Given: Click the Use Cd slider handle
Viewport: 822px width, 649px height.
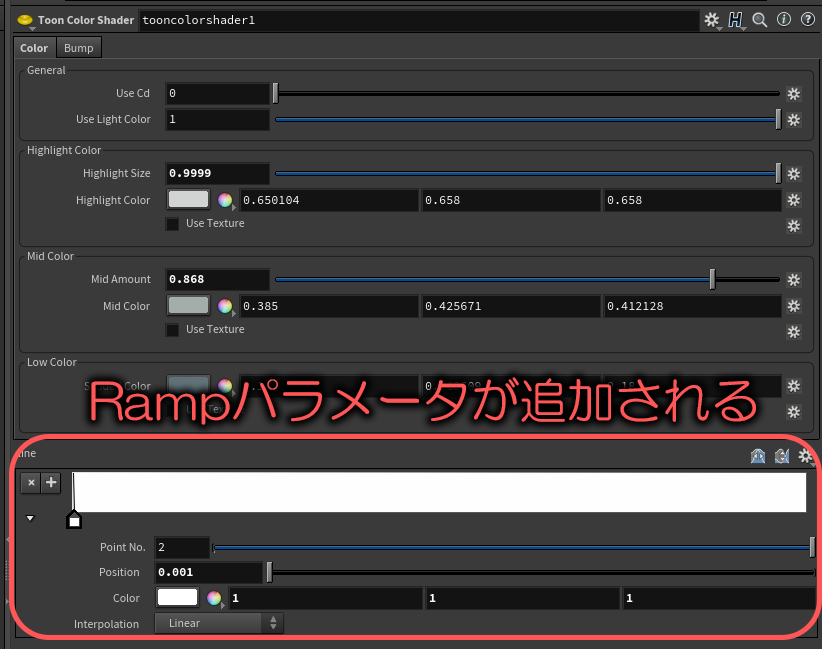Looking at the screenshot, I should (276, 93).
